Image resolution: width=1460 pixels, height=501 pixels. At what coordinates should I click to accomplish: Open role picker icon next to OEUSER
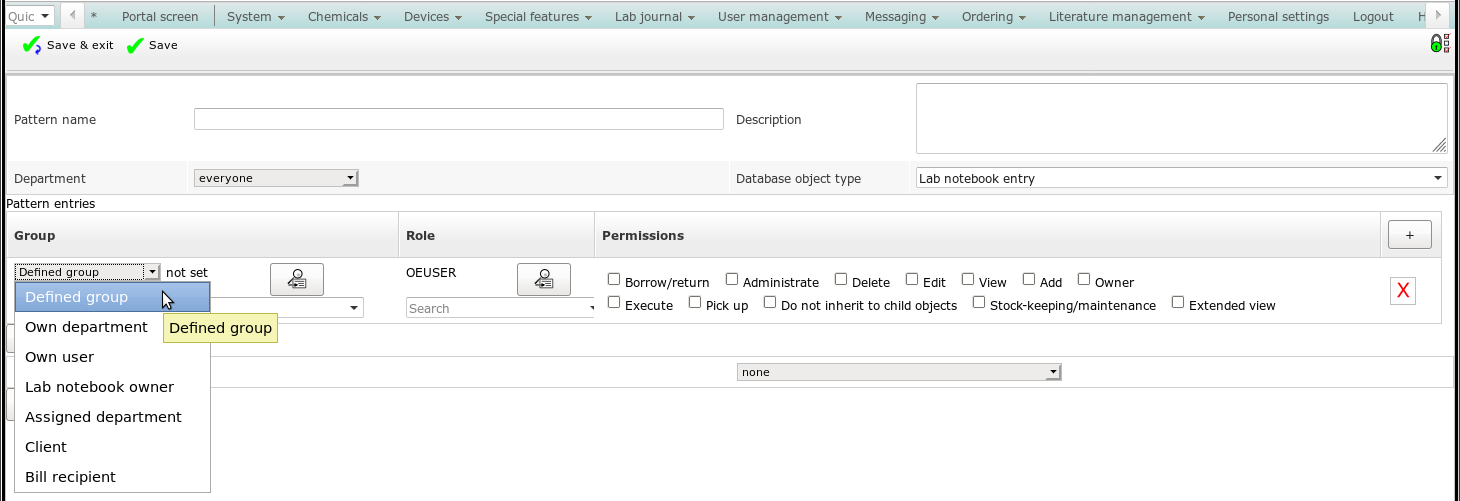[x=543, y=280]
